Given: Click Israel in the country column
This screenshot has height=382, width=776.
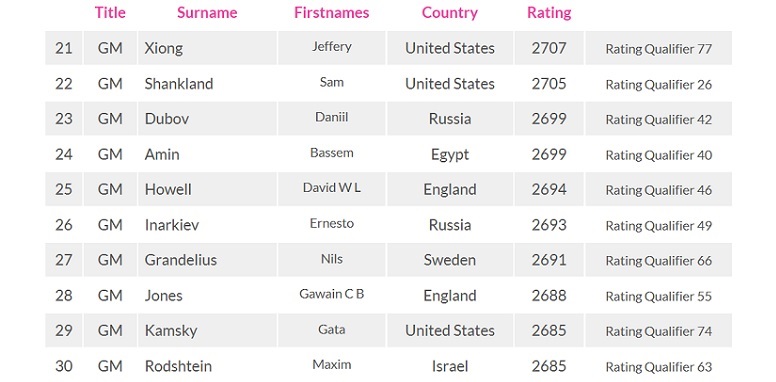Looking at the screenshot, I should pyautogui.click(x=450, y=366).
